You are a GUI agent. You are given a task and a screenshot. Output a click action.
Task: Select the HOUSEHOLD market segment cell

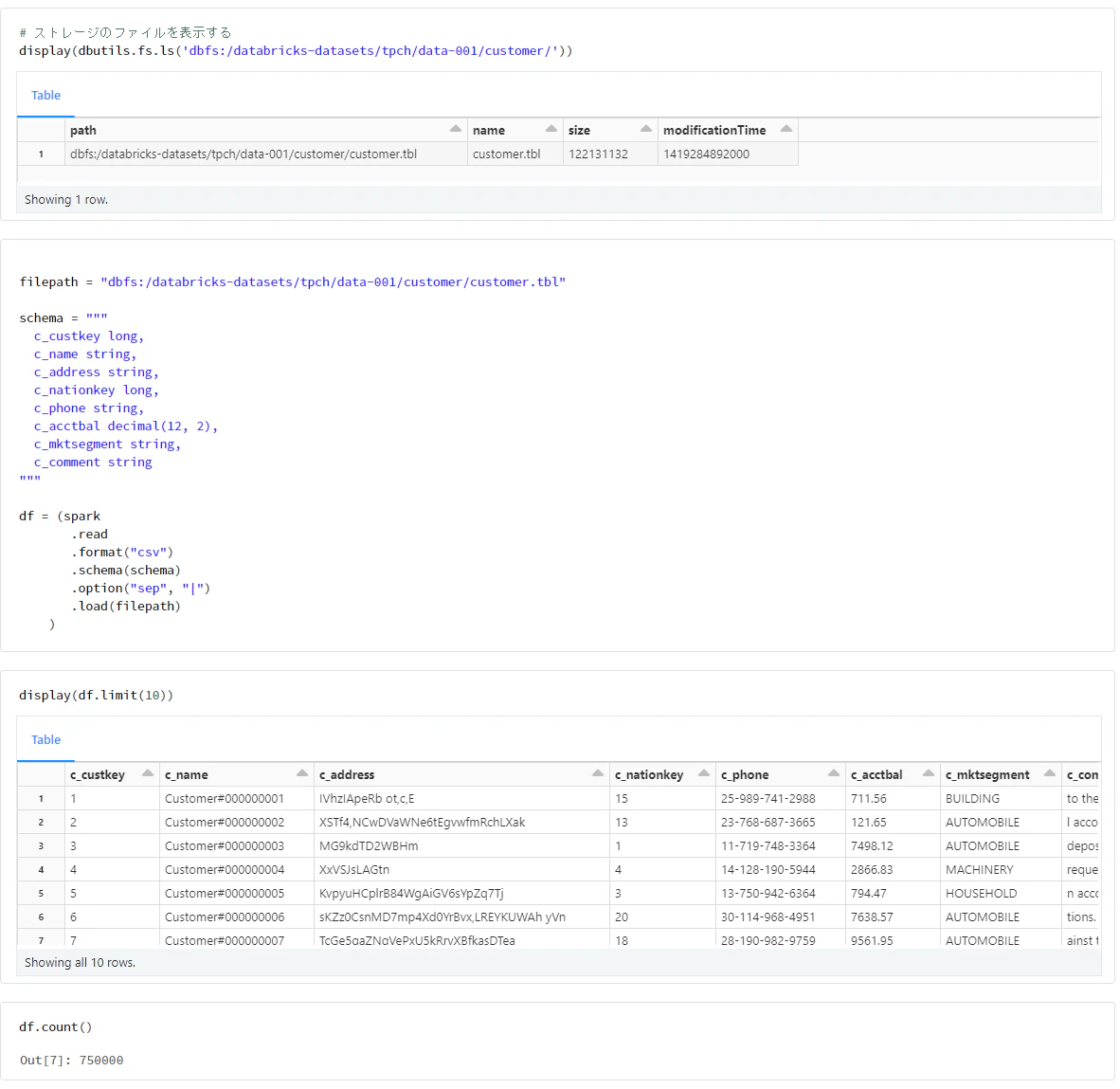[x=1001, y=893]
